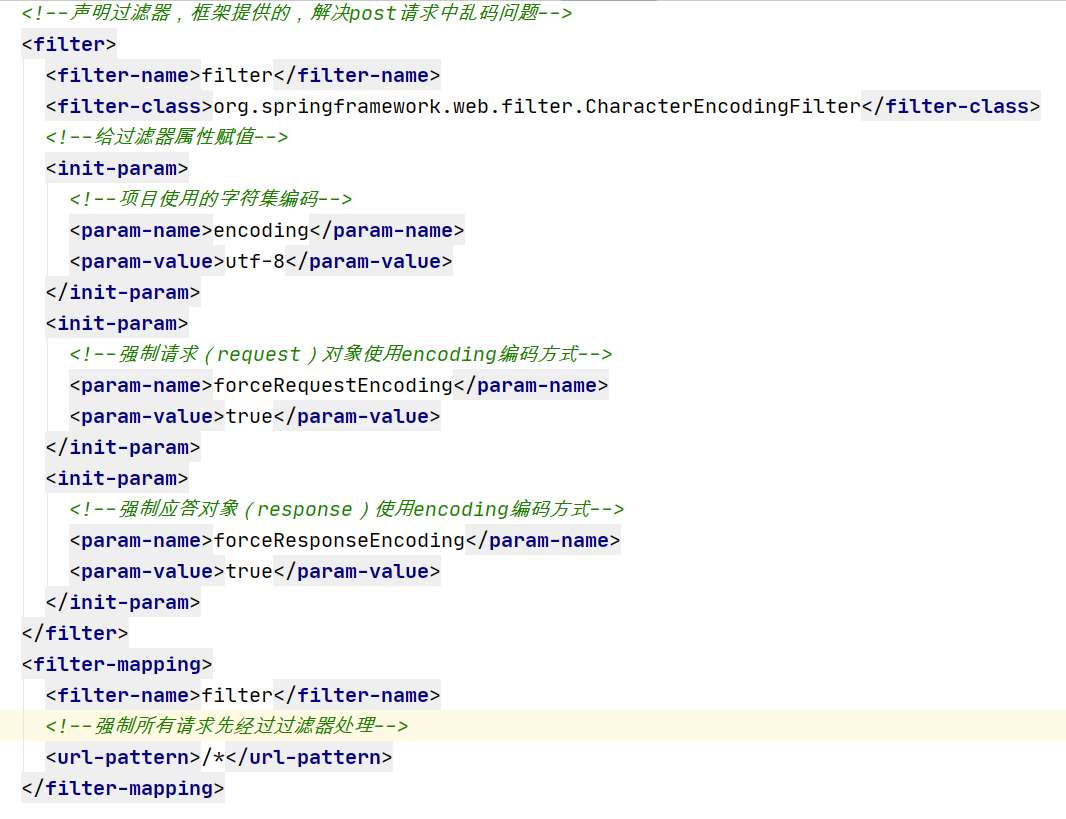The image size is (1066, 819).
Task: Click the true value under forceRequestEncoding
Action: (x=249, y=416)
